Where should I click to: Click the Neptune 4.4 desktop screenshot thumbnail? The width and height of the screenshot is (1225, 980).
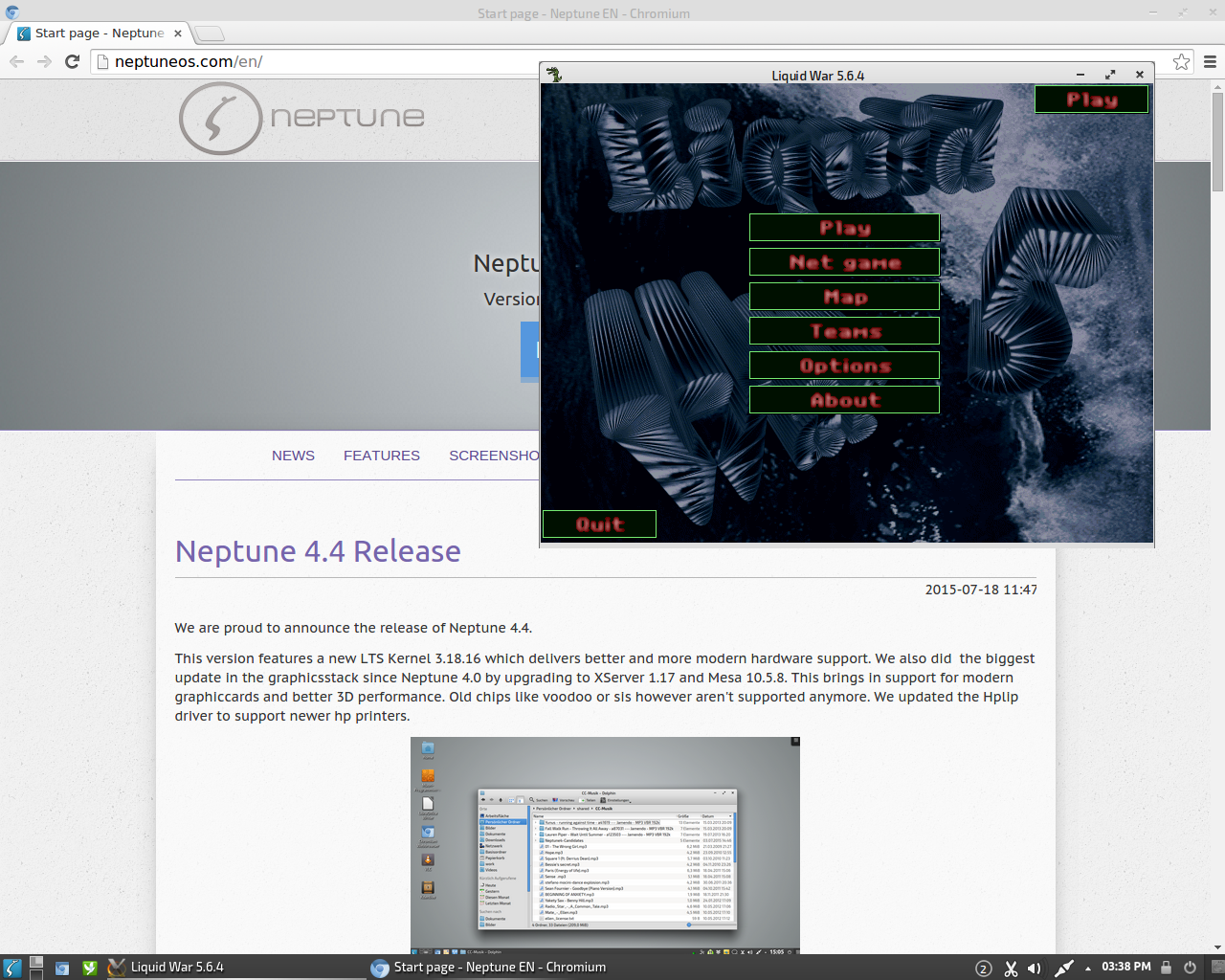pyautogui.click(x=605, y=846)
